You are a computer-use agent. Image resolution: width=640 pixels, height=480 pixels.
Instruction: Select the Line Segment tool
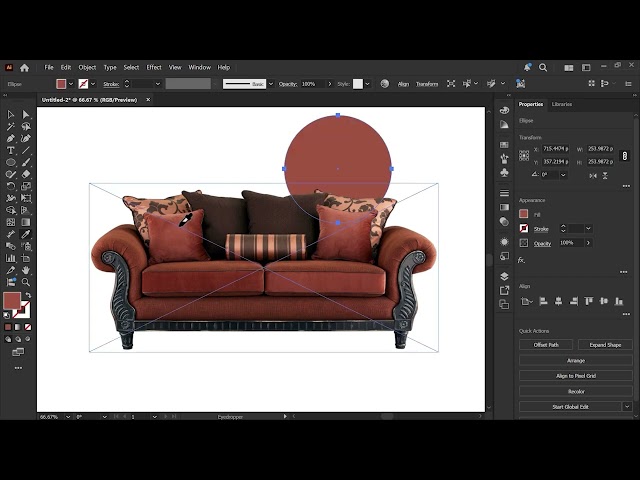26,150
